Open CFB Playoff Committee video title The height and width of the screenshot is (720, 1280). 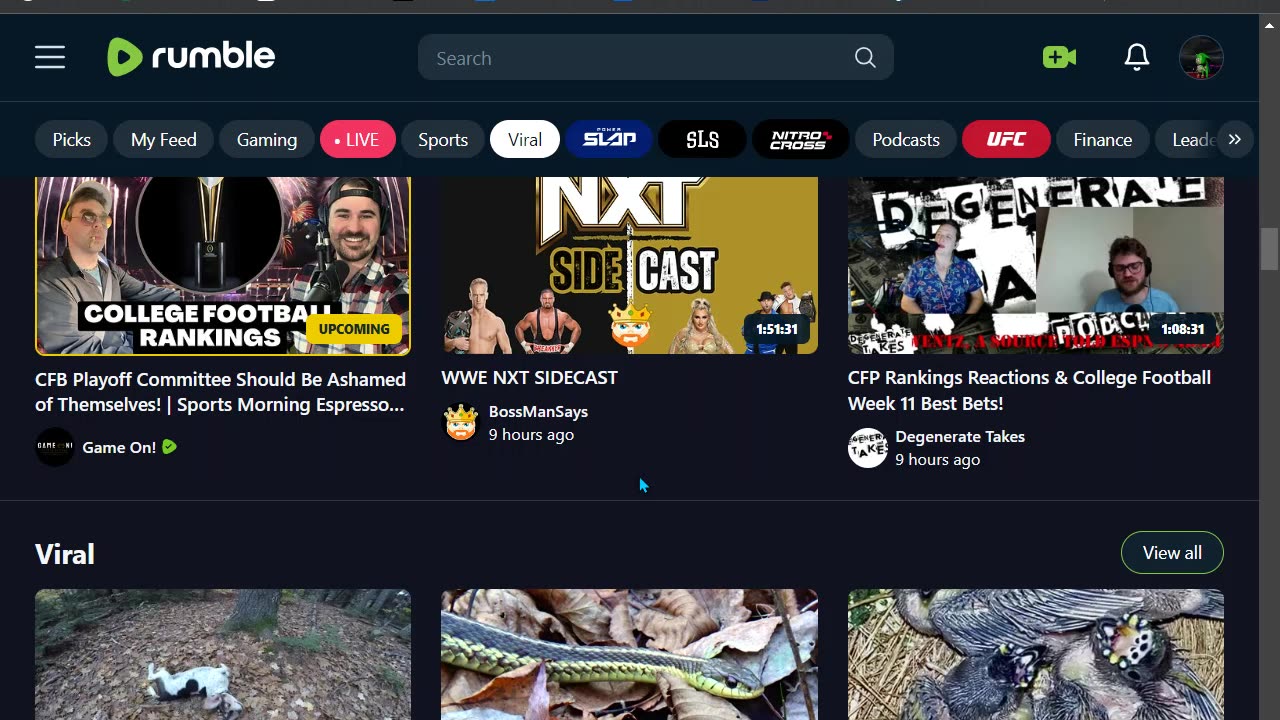pyautogui.click(x=221, y=392)
